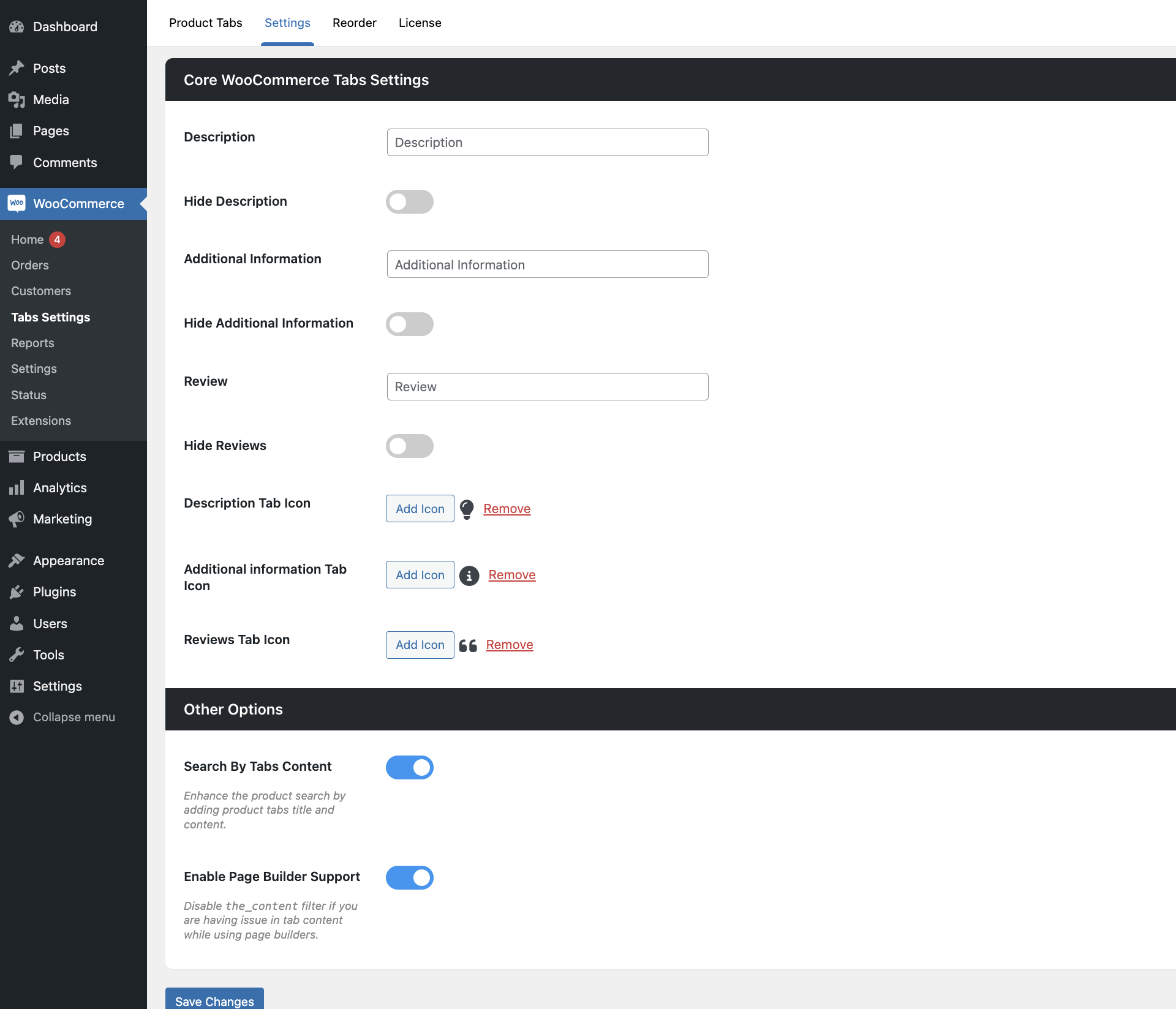Viewport: 1176px width, 1009px height.
Task: Select Tabs Settings submenu item
Action: 51,317
